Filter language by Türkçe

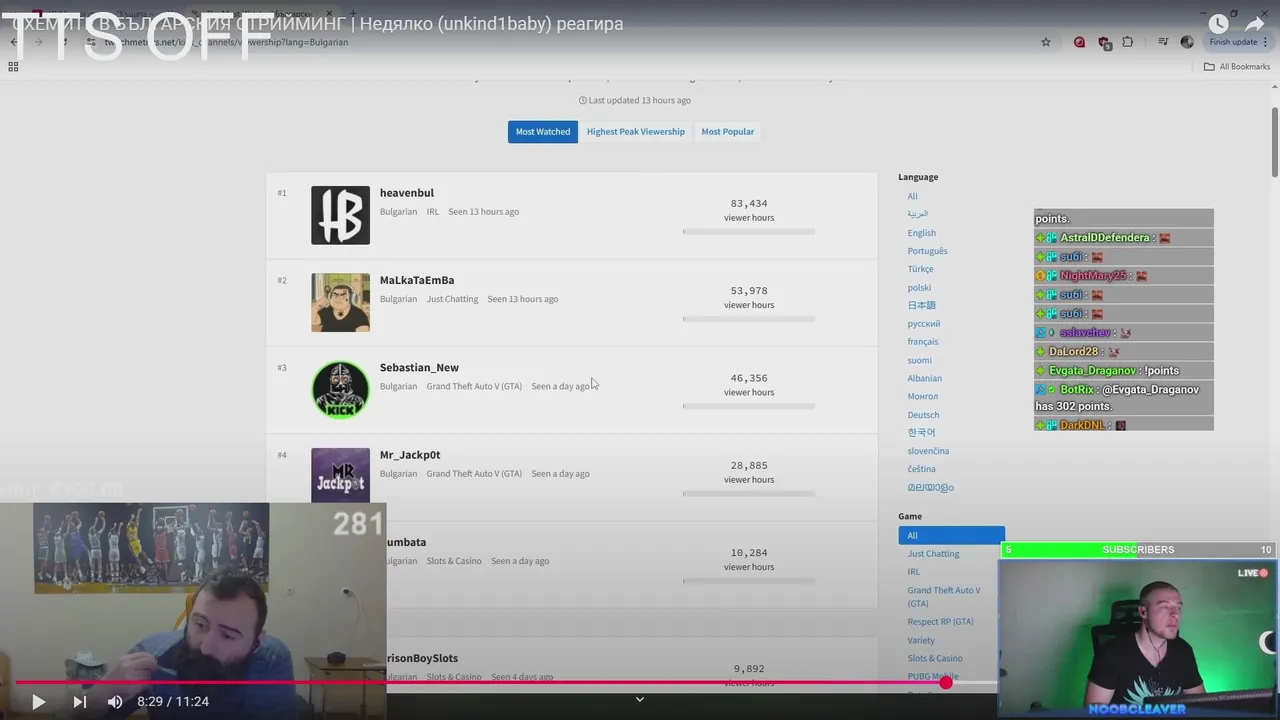click(x=921, y=269)
